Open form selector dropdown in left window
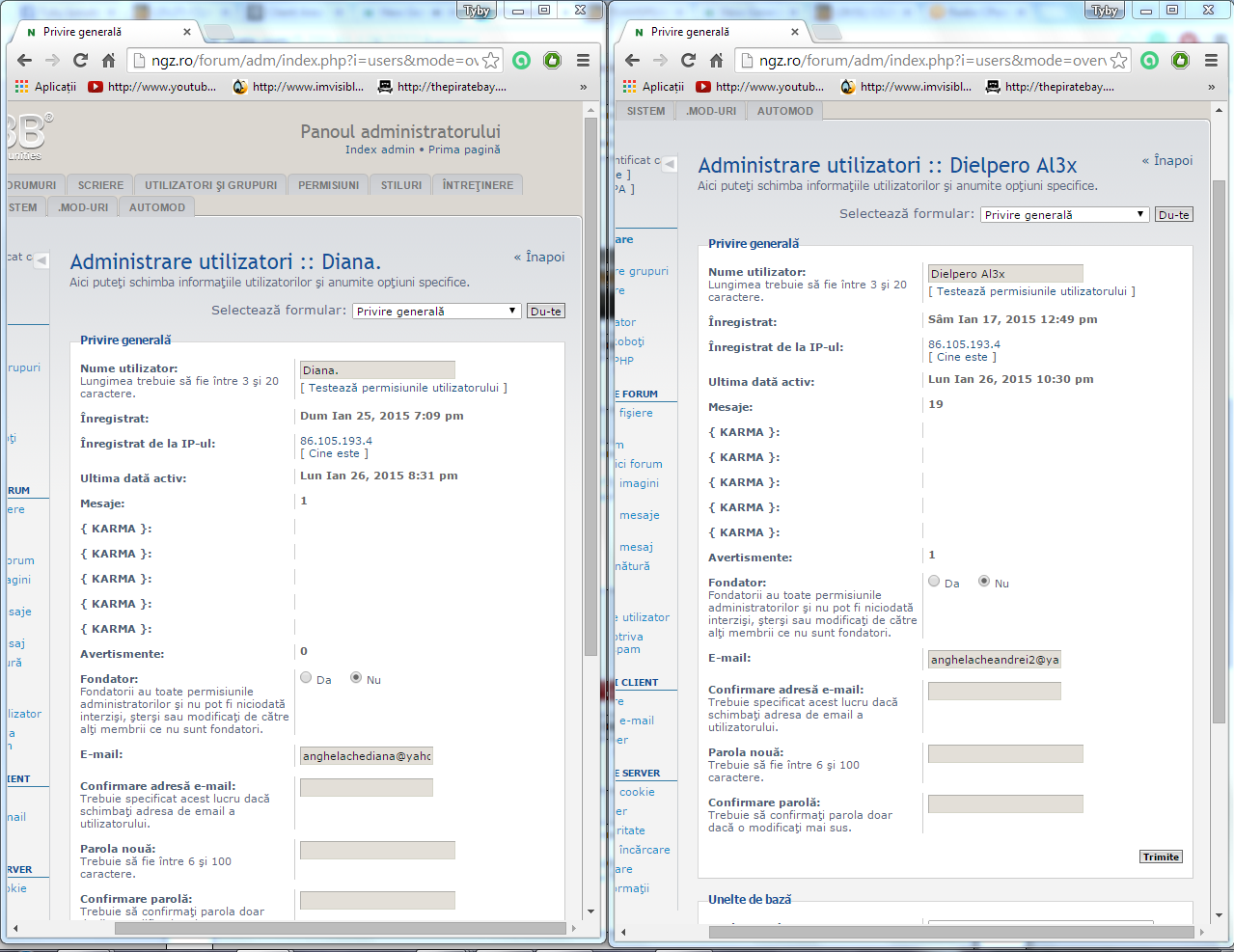Screen dimensions: 1234x952 [x=437, y=312]
